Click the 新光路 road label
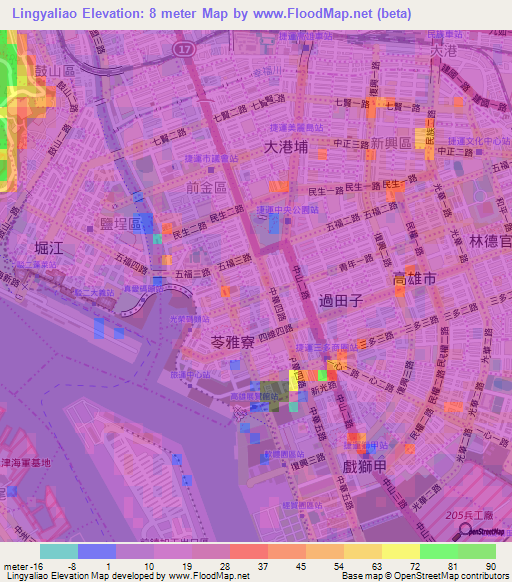 click(x=323, y=388)
